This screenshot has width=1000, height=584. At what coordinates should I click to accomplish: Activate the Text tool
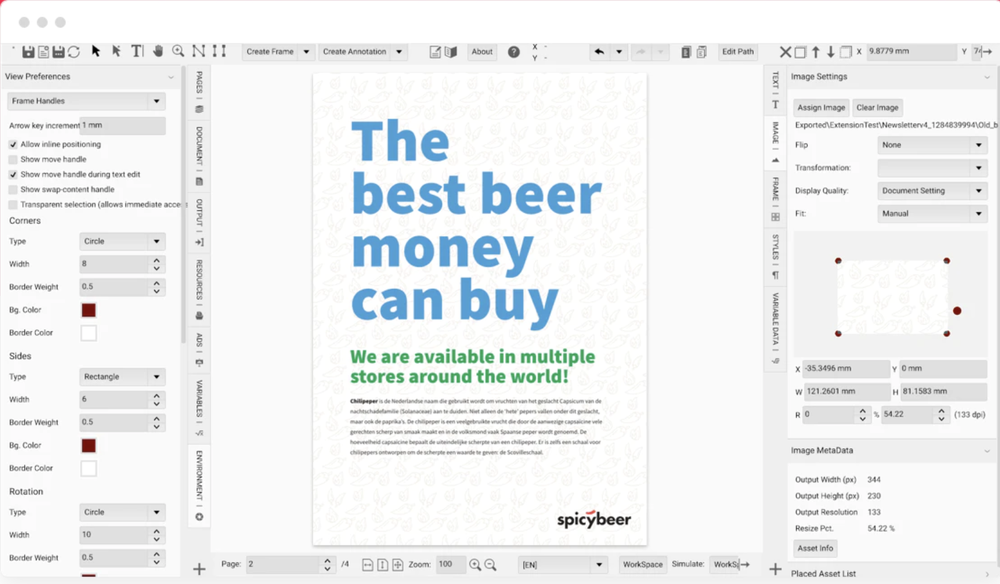click(137, 51)
